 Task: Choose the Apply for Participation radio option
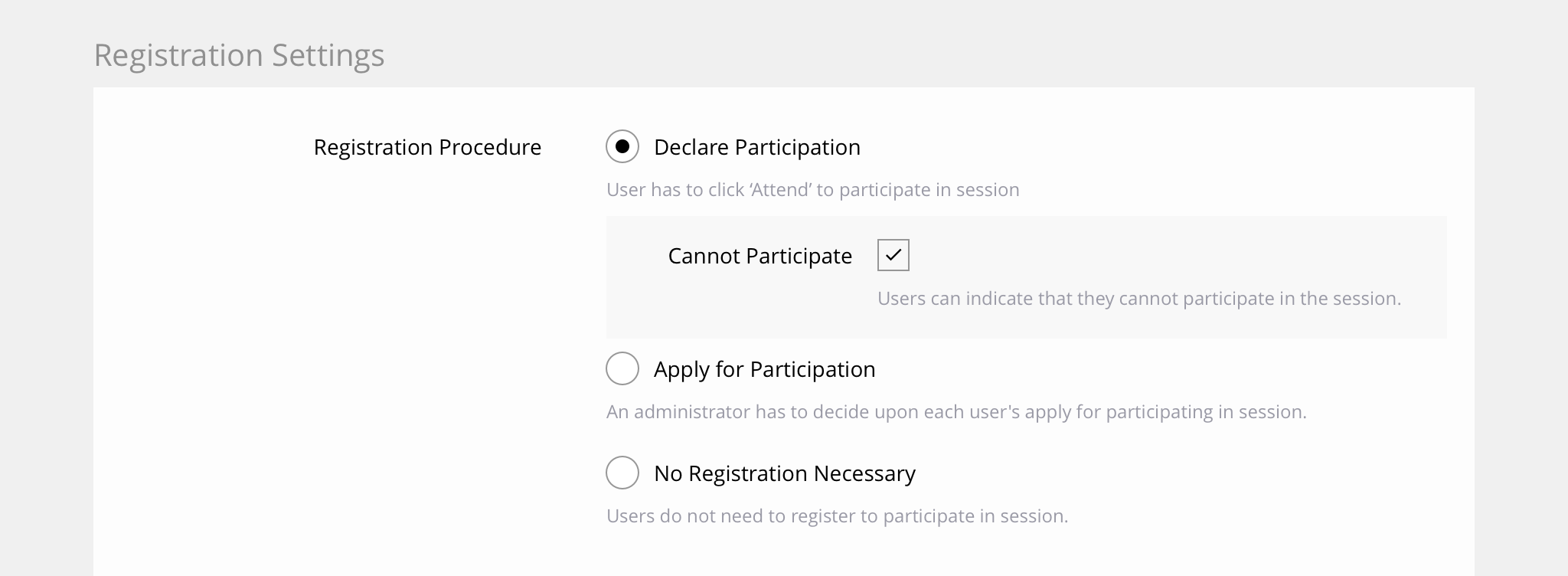point(622,368)
